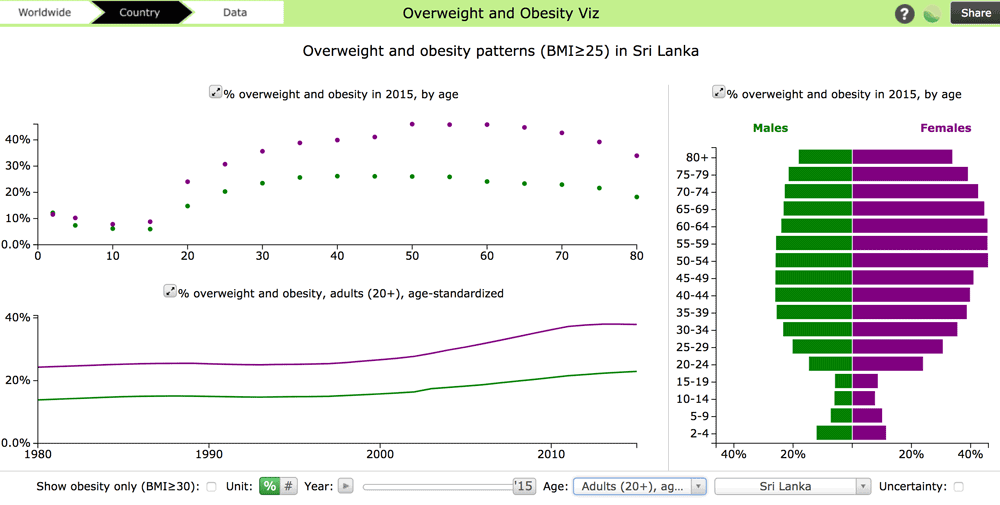This screenshot has height=505, width=1000.
Task: Expand the male/female pyramid chart
Action: point(718,93)
